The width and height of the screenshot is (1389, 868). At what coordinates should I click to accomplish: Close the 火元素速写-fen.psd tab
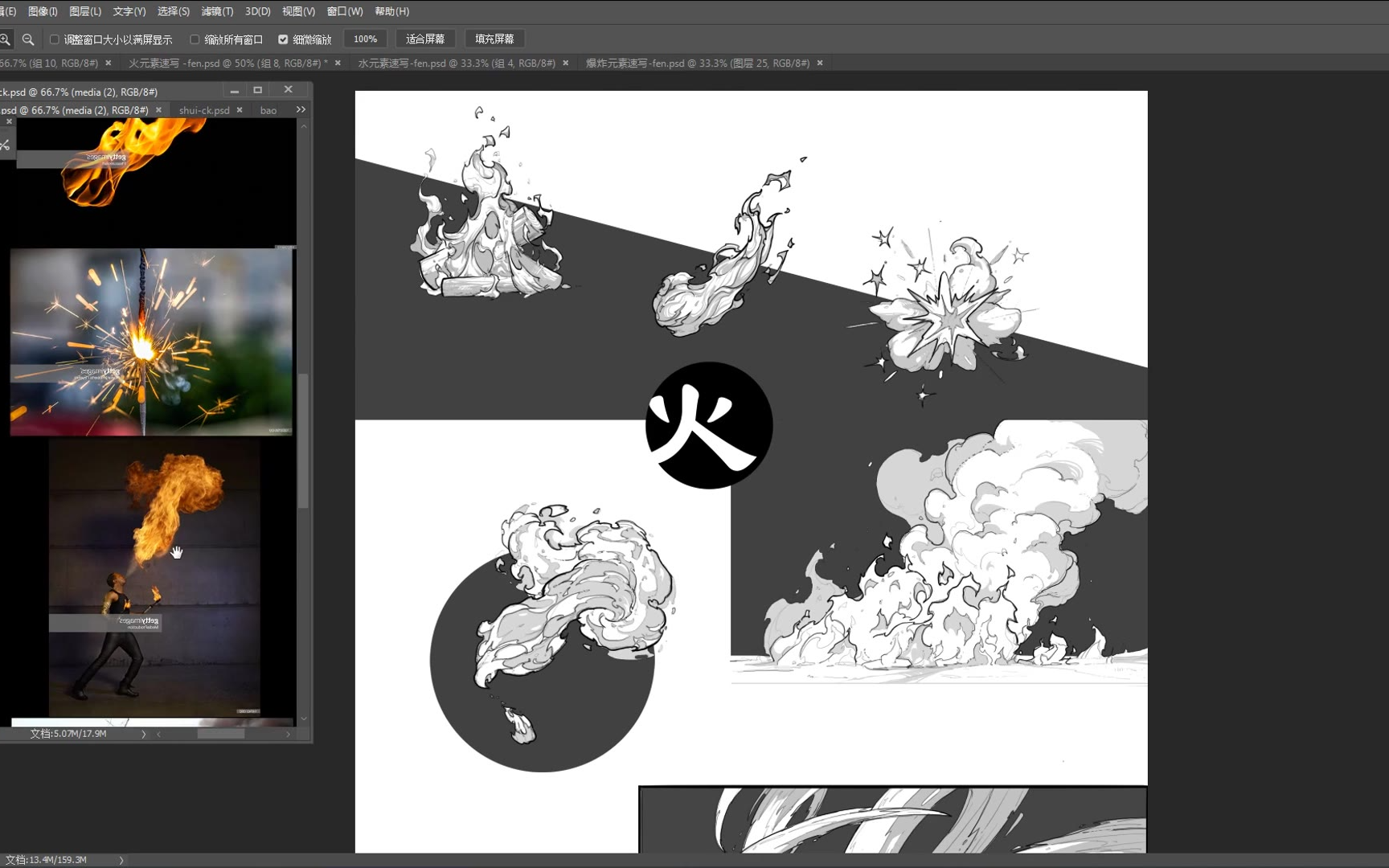[338, 63]
